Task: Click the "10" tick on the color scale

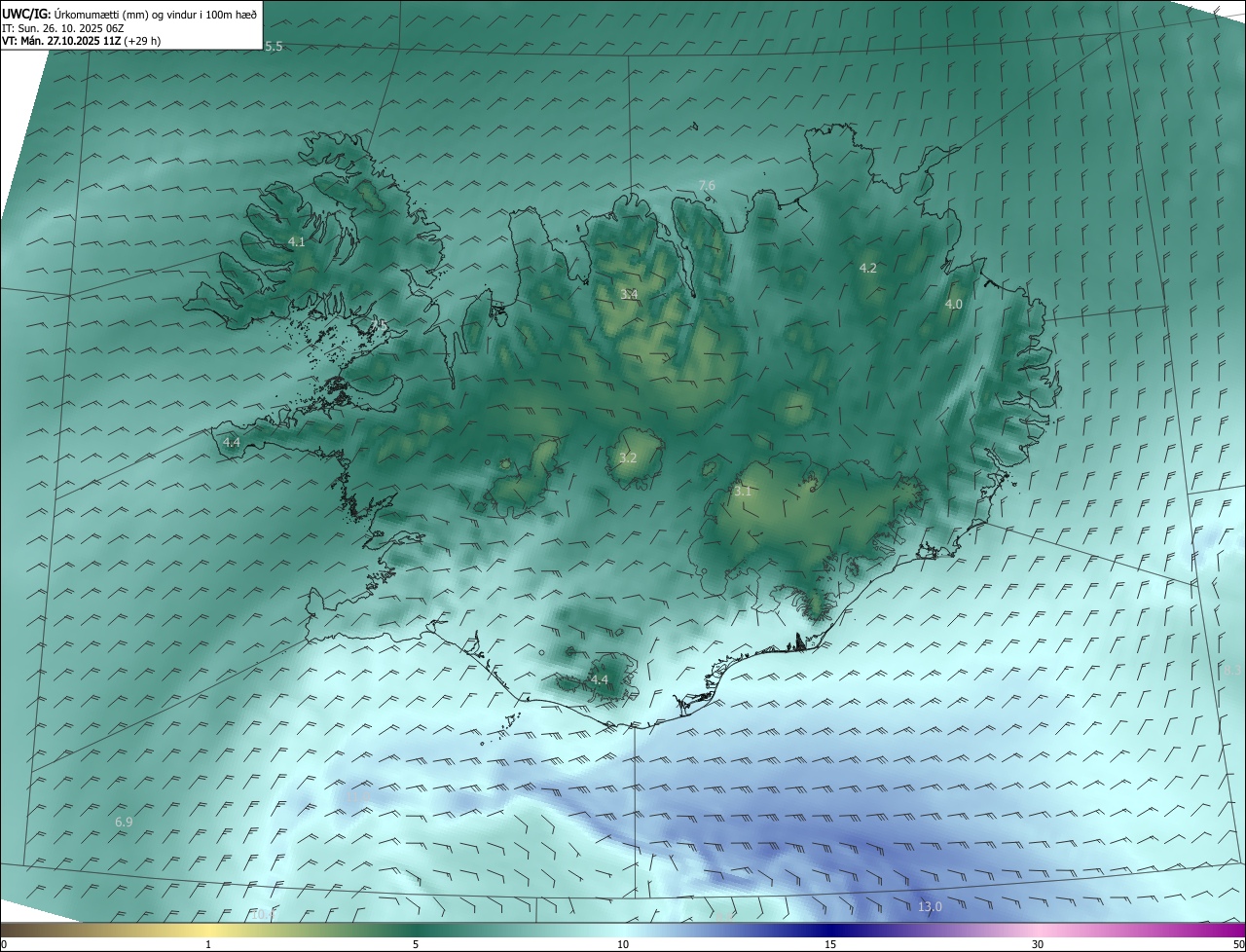Action: 623,944
